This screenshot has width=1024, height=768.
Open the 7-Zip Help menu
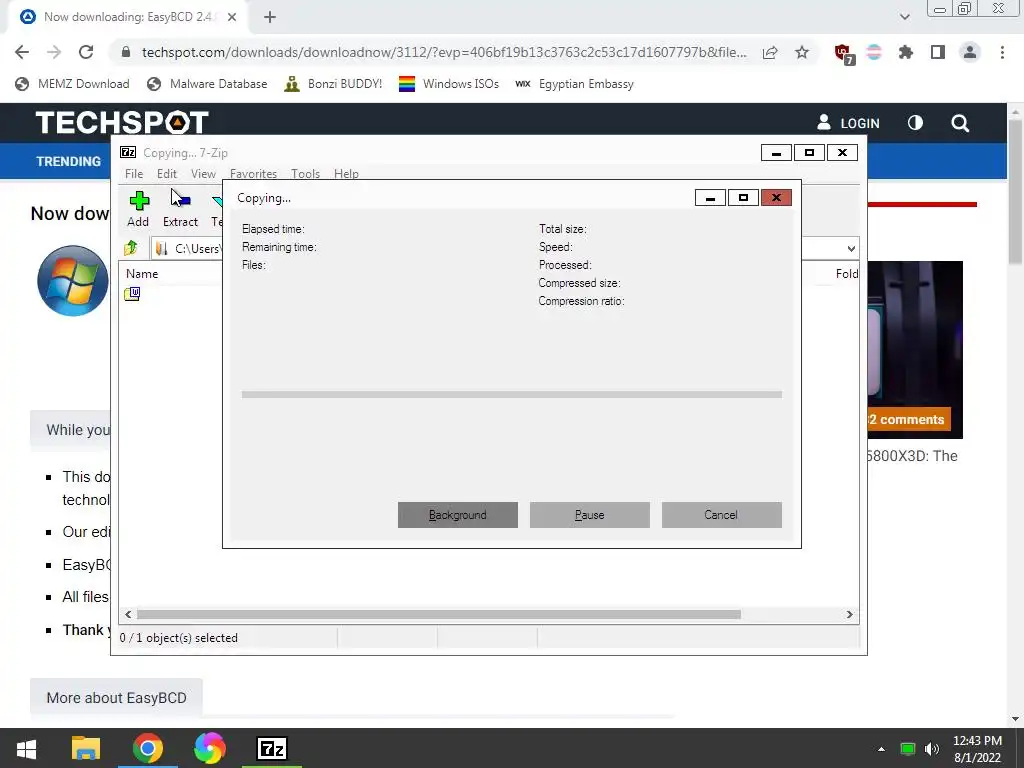tap(346, 174)
